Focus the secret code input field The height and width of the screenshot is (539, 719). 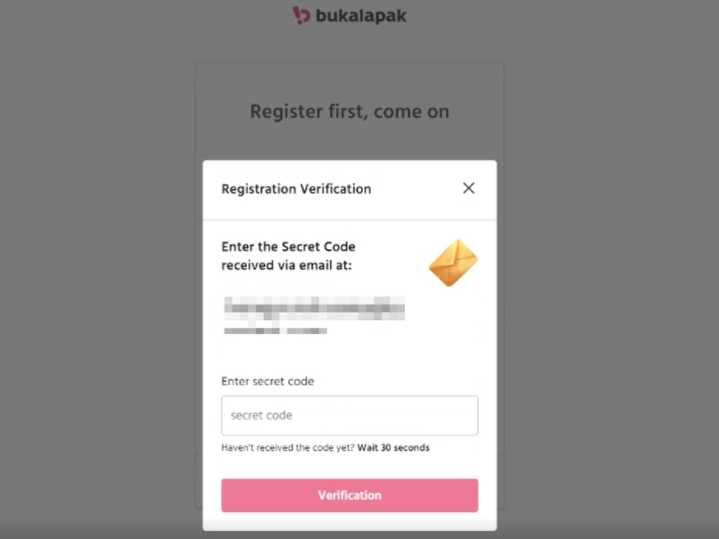[349, 415]
